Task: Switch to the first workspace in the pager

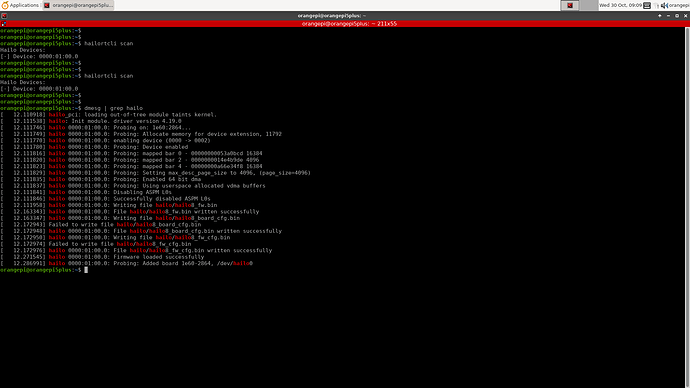Action: click(x=570, y=5)
